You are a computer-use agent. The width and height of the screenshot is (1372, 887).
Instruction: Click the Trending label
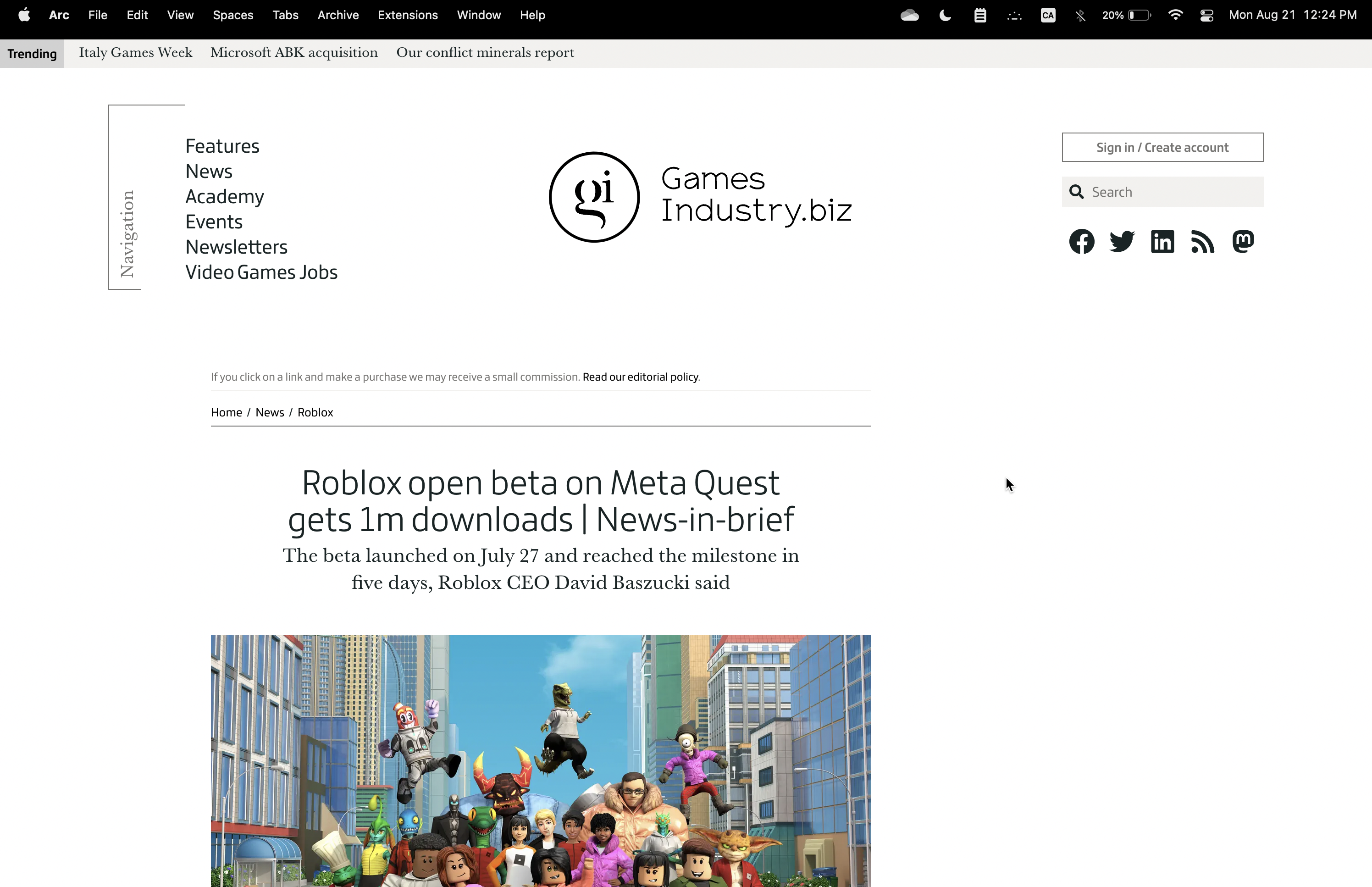32,54
